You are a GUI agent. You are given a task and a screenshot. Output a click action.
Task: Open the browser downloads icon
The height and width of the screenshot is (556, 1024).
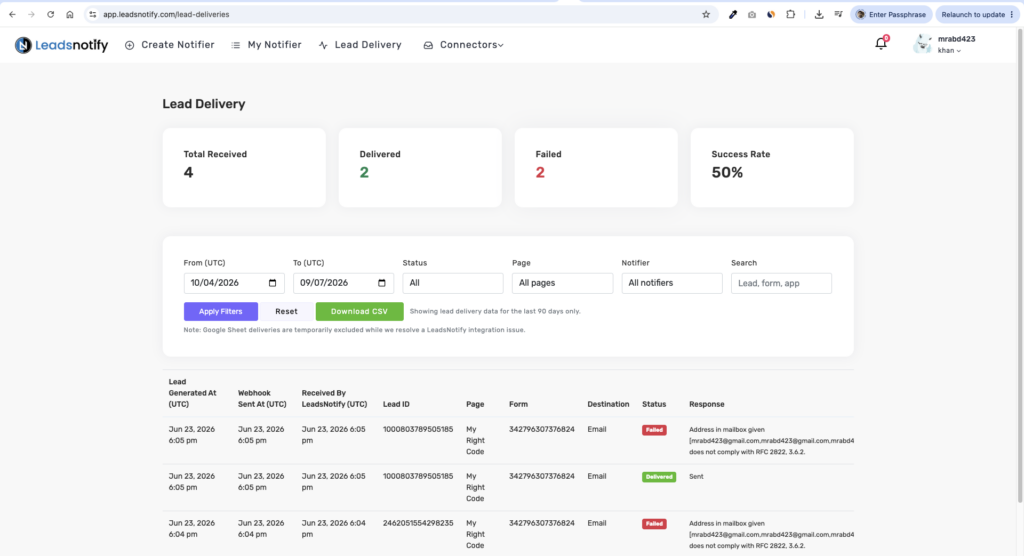819,14
